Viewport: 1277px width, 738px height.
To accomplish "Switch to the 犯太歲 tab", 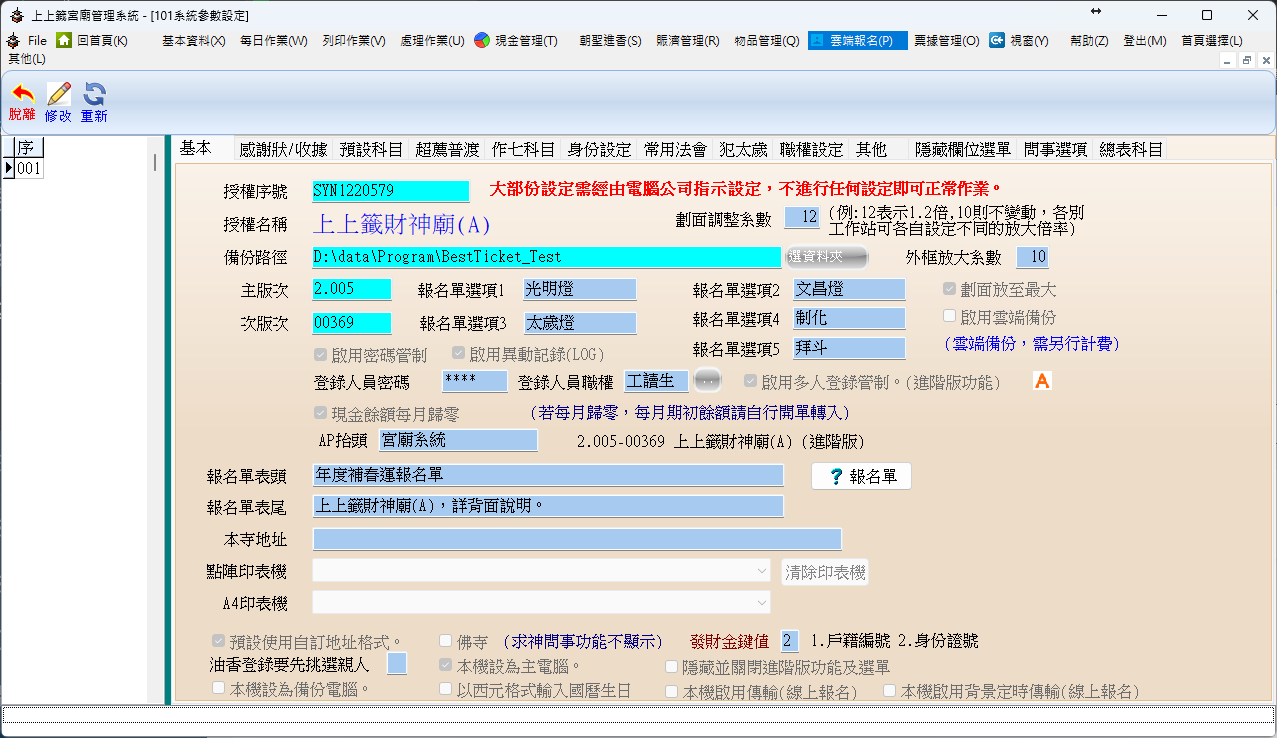I will coord(742,150).
